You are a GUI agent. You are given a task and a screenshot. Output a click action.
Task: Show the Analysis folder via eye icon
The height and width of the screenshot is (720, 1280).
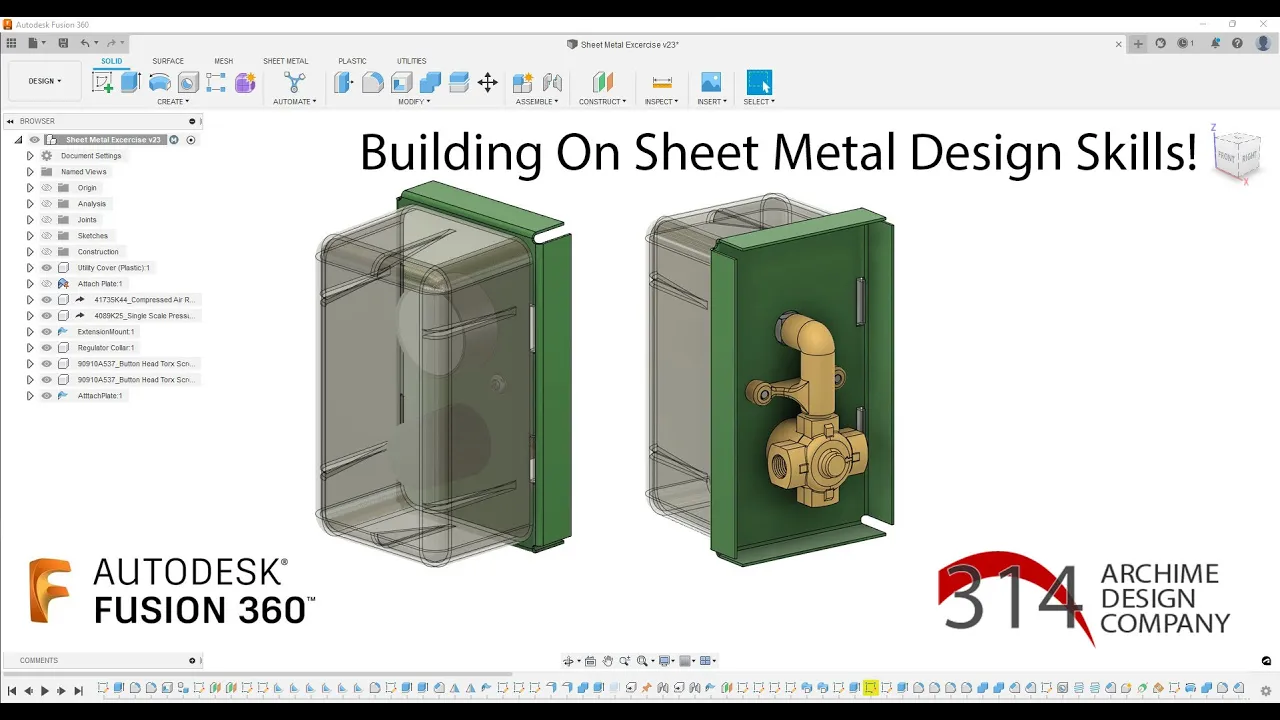pos(46,204)
